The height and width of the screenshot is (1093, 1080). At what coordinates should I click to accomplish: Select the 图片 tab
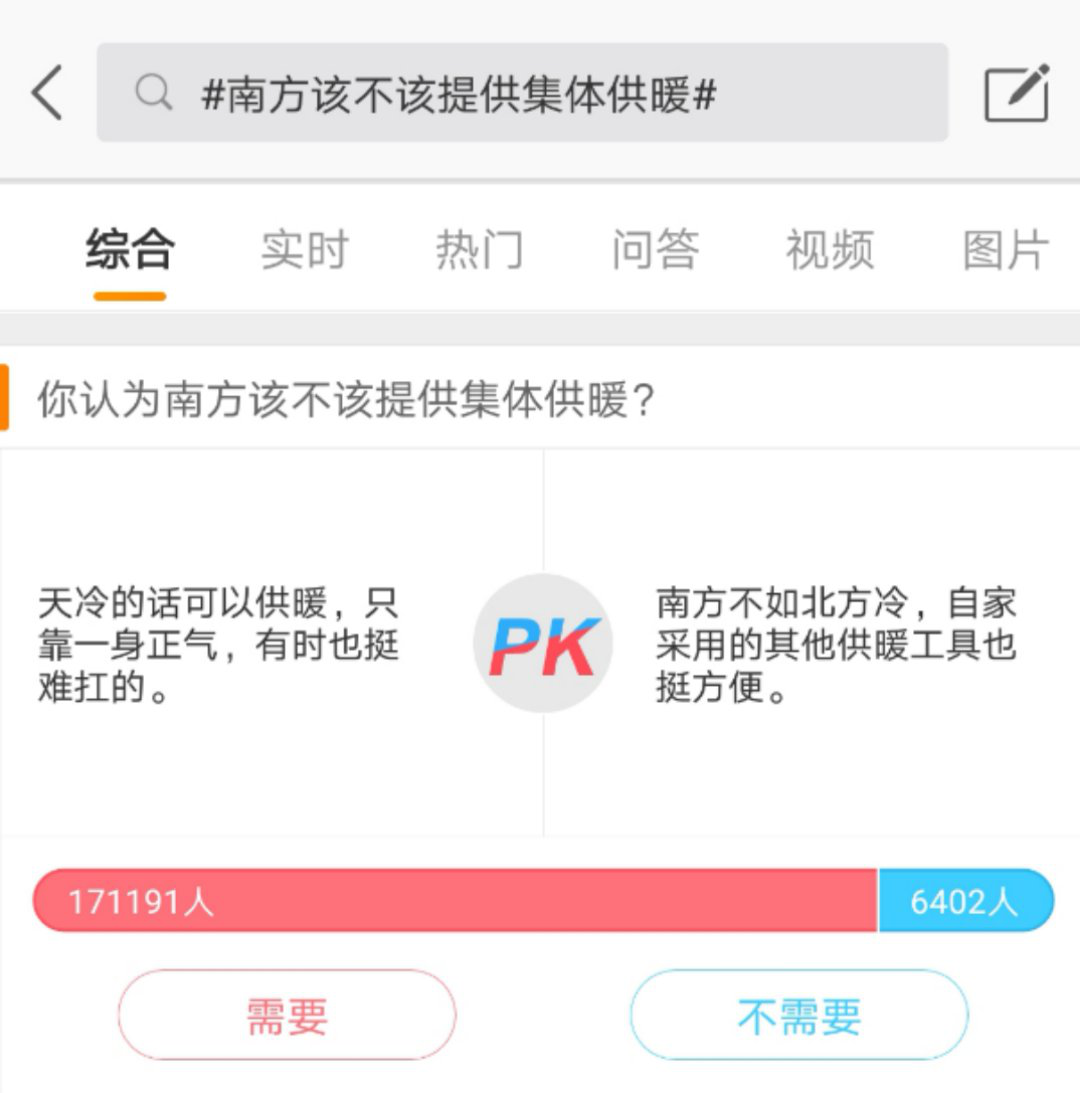pyautogui.click(x=1004, y=249)
